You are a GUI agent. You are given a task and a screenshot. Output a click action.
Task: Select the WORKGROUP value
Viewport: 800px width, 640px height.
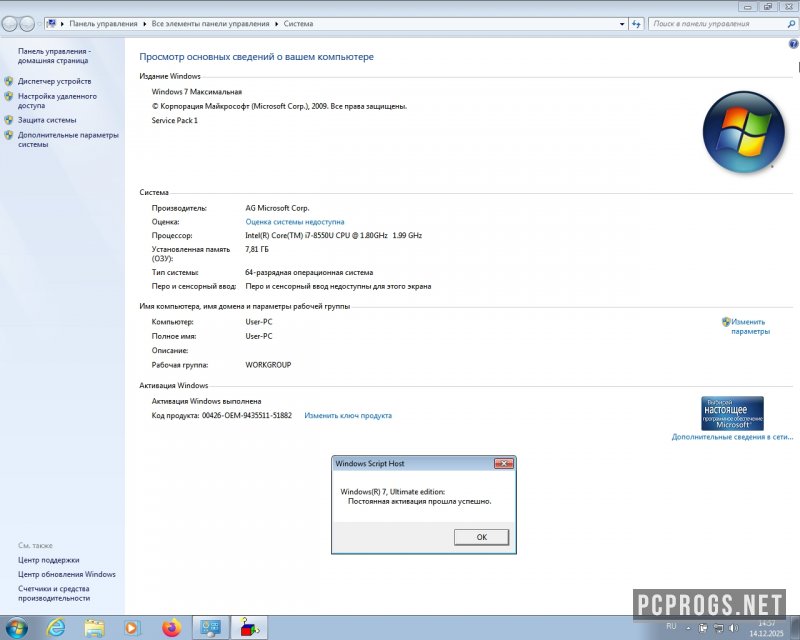(x=268, y=365)
